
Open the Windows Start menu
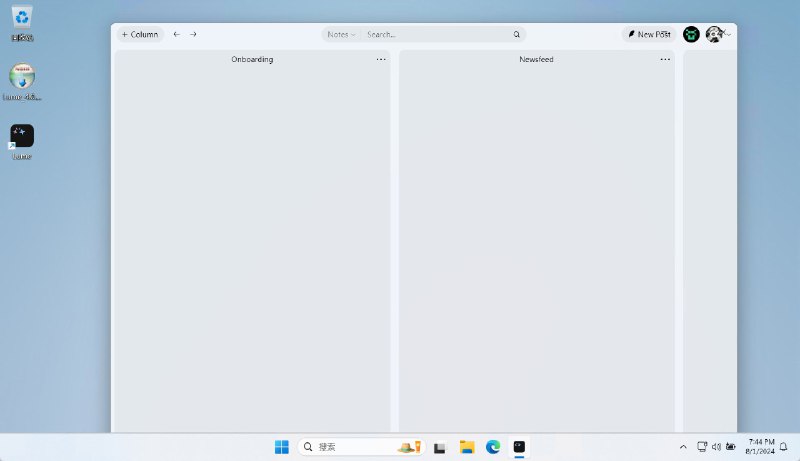(282, 447)
